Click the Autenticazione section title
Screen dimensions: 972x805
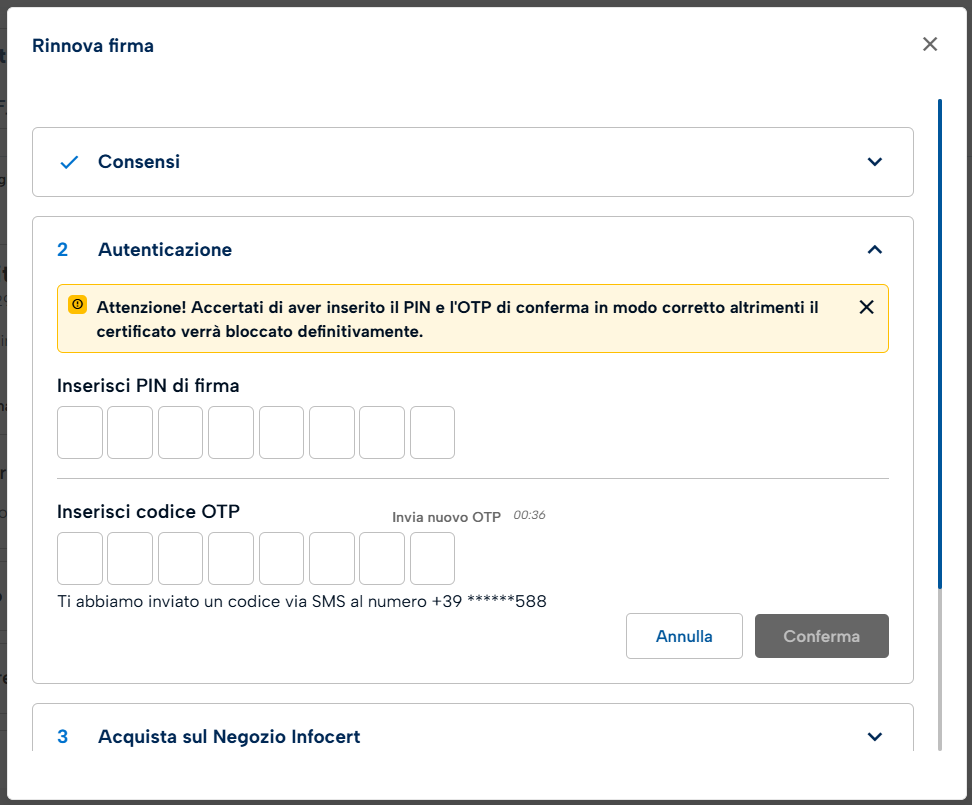pos(165,250)
